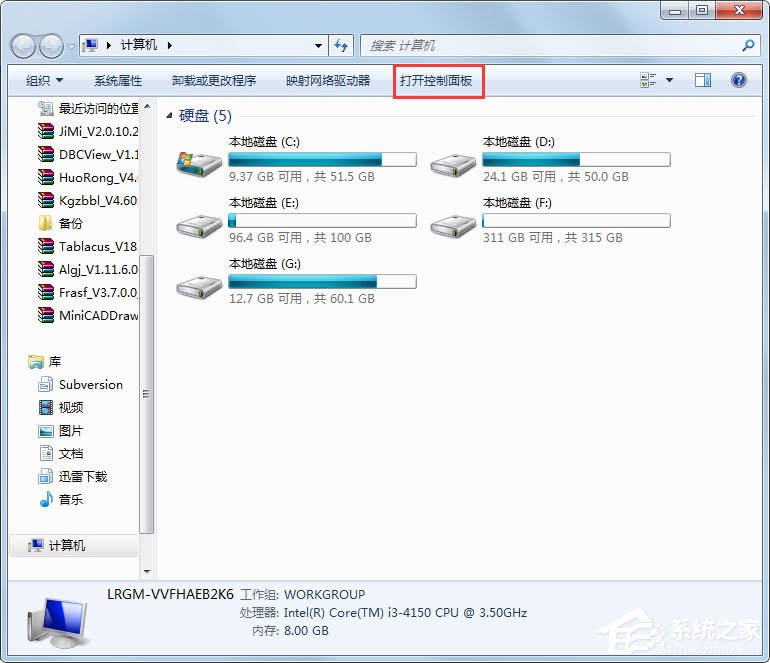Collapse the 硬盘 (5) group

pos(169,117)
